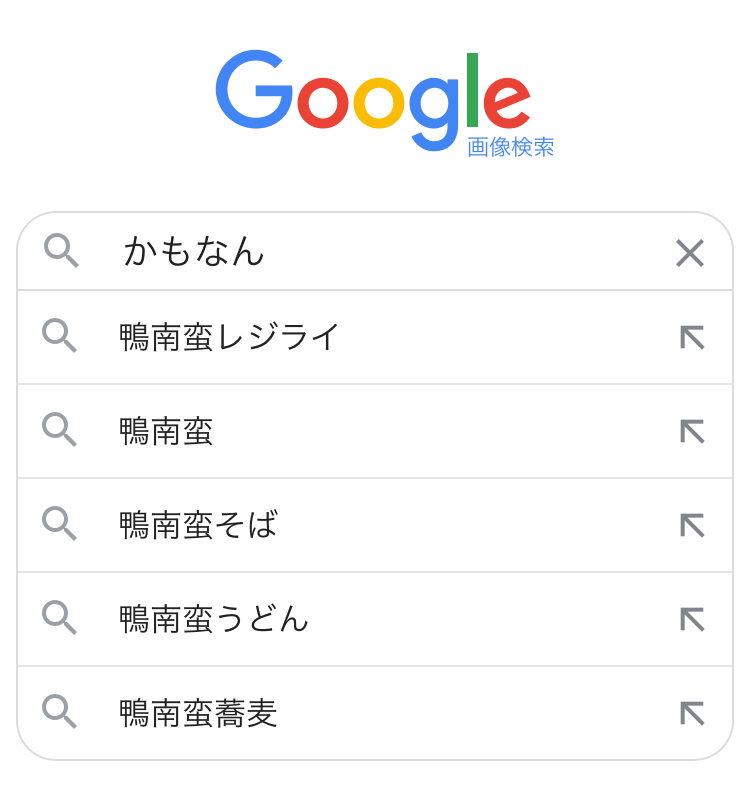Screen dimensions: 750x794
Task: Select the 鴨南蛮 suggestion
Action: tap(166, 431)
